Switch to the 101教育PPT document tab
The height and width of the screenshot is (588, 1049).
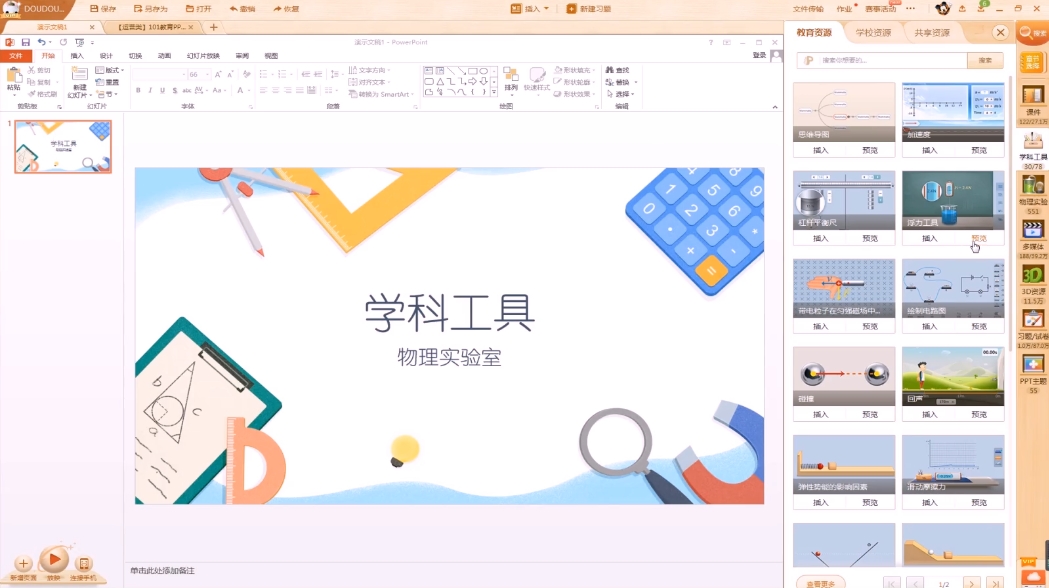click(155, 27)
